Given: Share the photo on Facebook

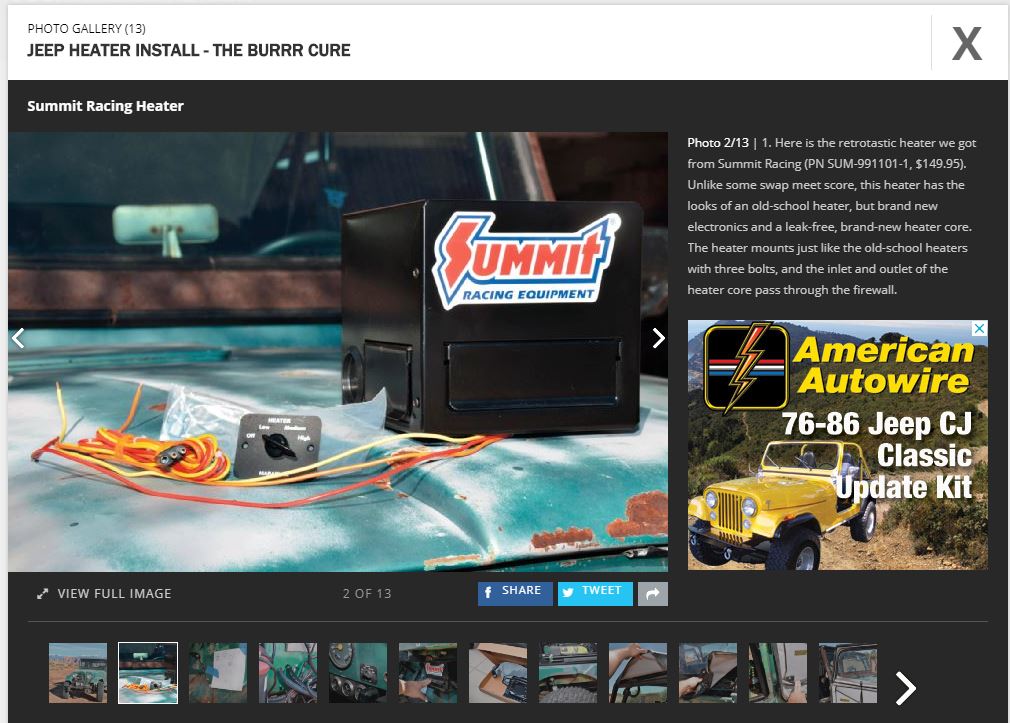Looking at the screenshot, I should pyautogui.click(x=513, y=592).
